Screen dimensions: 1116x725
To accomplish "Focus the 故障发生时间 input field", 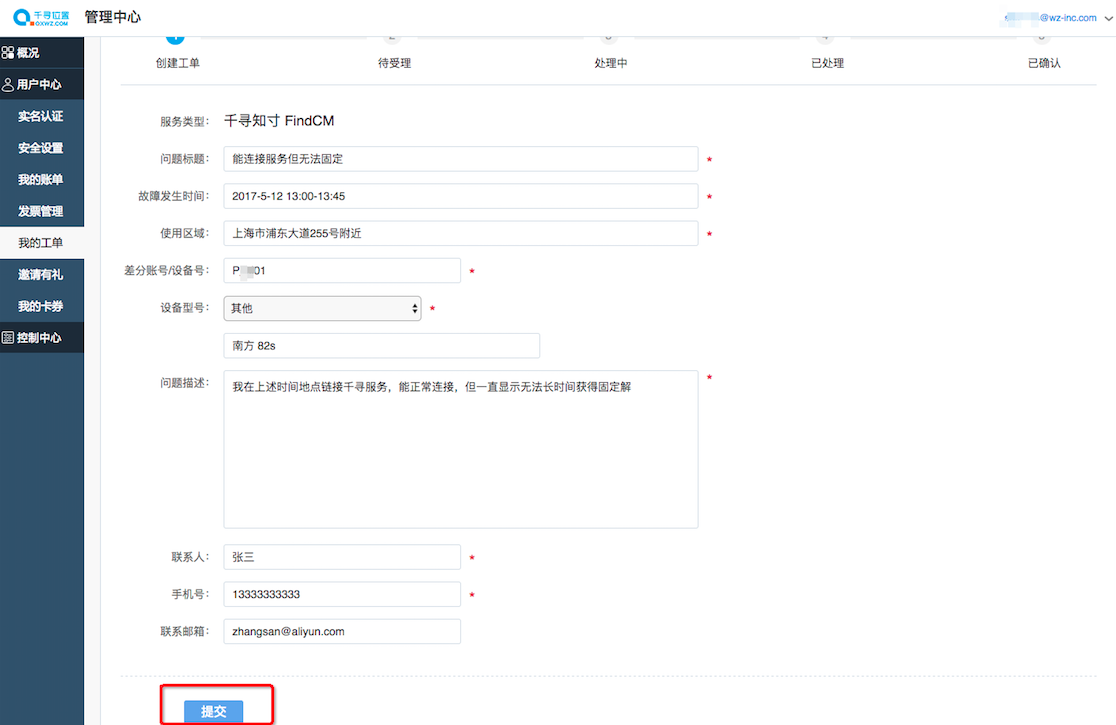I will coord(460,196).
